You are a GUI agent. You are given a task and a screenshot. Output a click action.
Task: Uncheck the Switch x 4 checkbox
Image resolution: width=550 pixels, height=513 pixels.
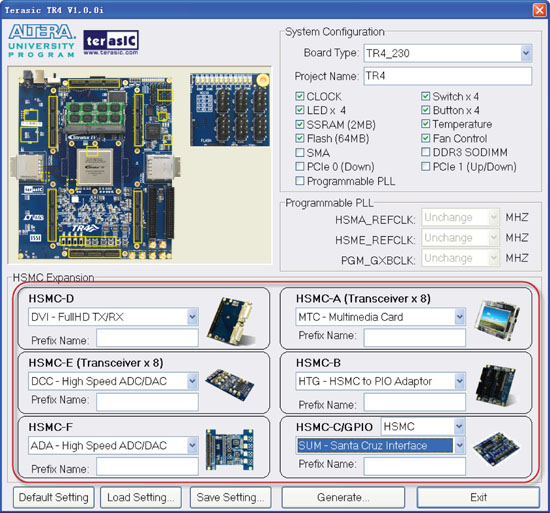pyautogui.click(x=425, y=96)
